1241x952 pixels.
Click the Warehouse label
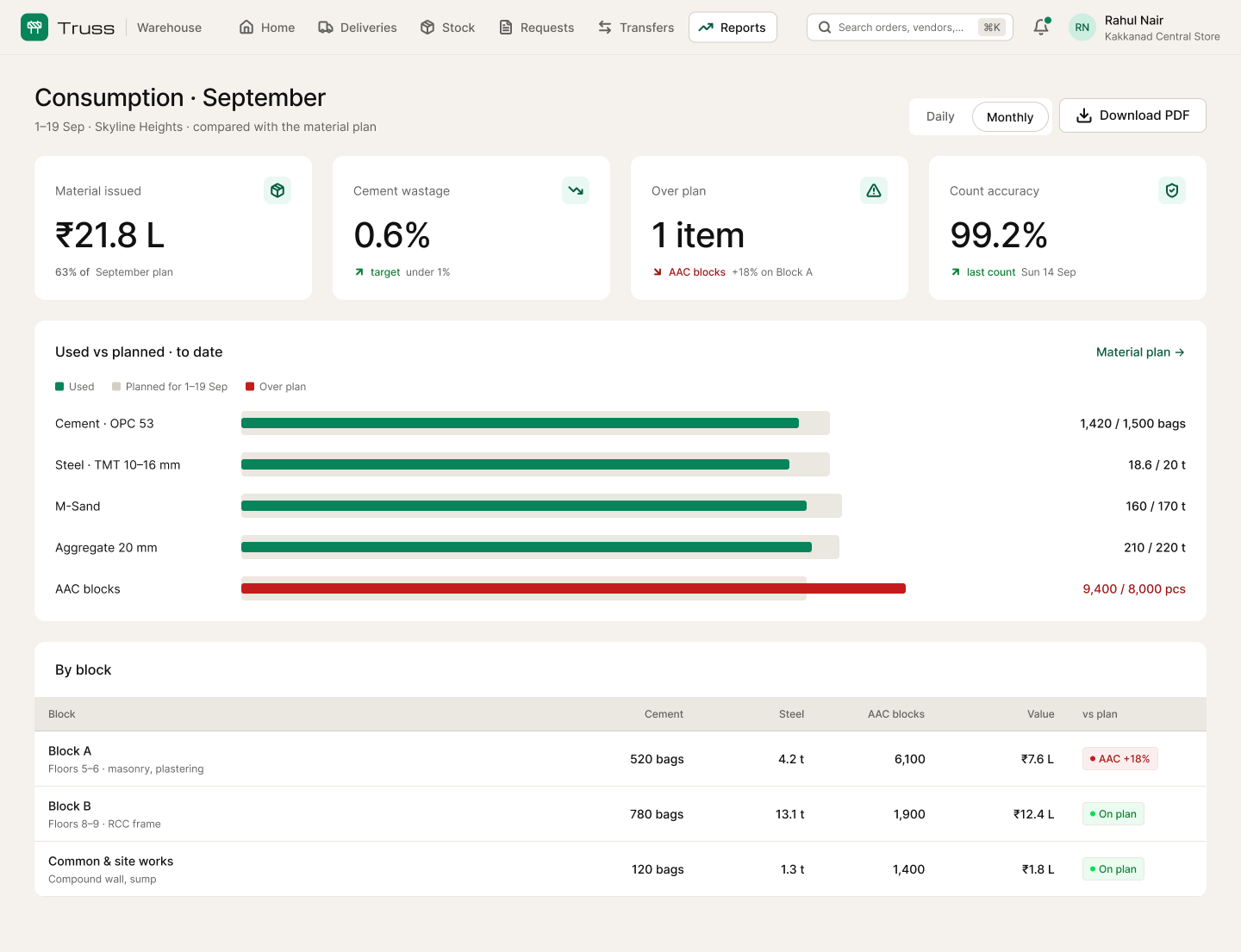tap(169, 28)
